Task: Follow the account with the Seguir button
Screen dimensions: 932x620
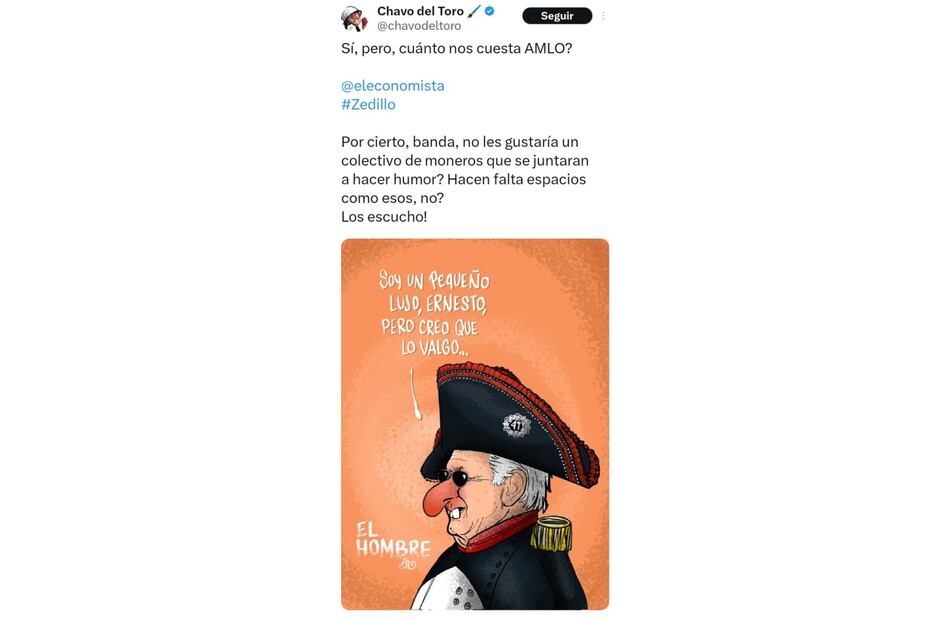Action: tap(557, 16)
